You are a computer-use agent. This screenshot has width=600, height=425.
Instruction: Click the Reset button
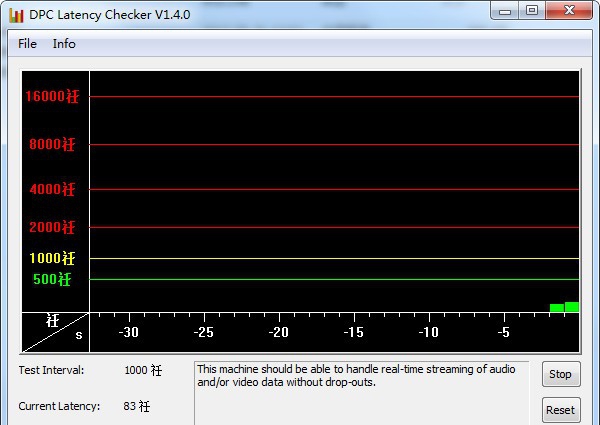[x=561, y=410]
